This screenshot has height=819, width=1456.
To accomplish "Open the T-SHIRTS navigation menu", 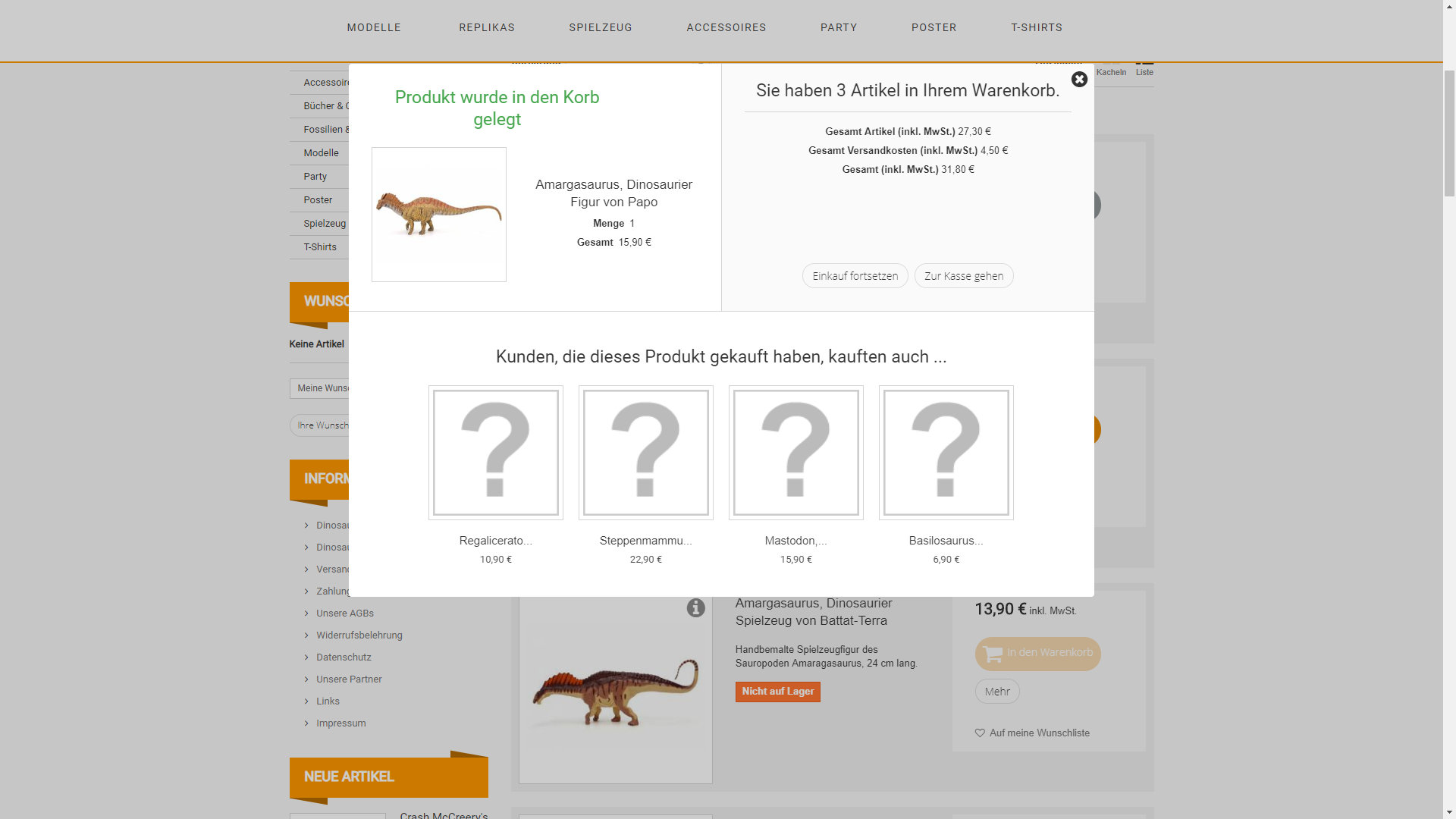I will [x=1036, y=27].
